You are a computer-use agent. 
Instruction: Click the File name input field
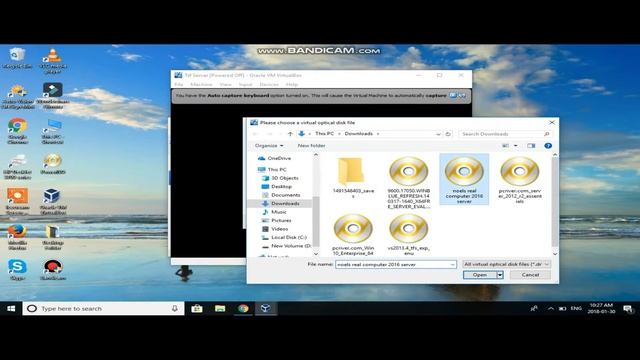[396, 264]
